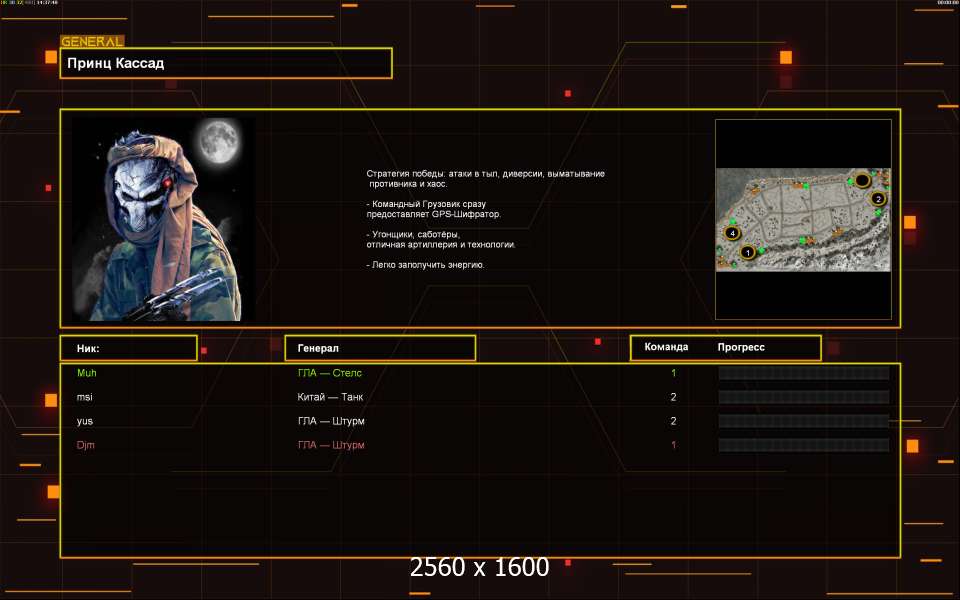Click start position marker 1 on map

tap(747, 253)
